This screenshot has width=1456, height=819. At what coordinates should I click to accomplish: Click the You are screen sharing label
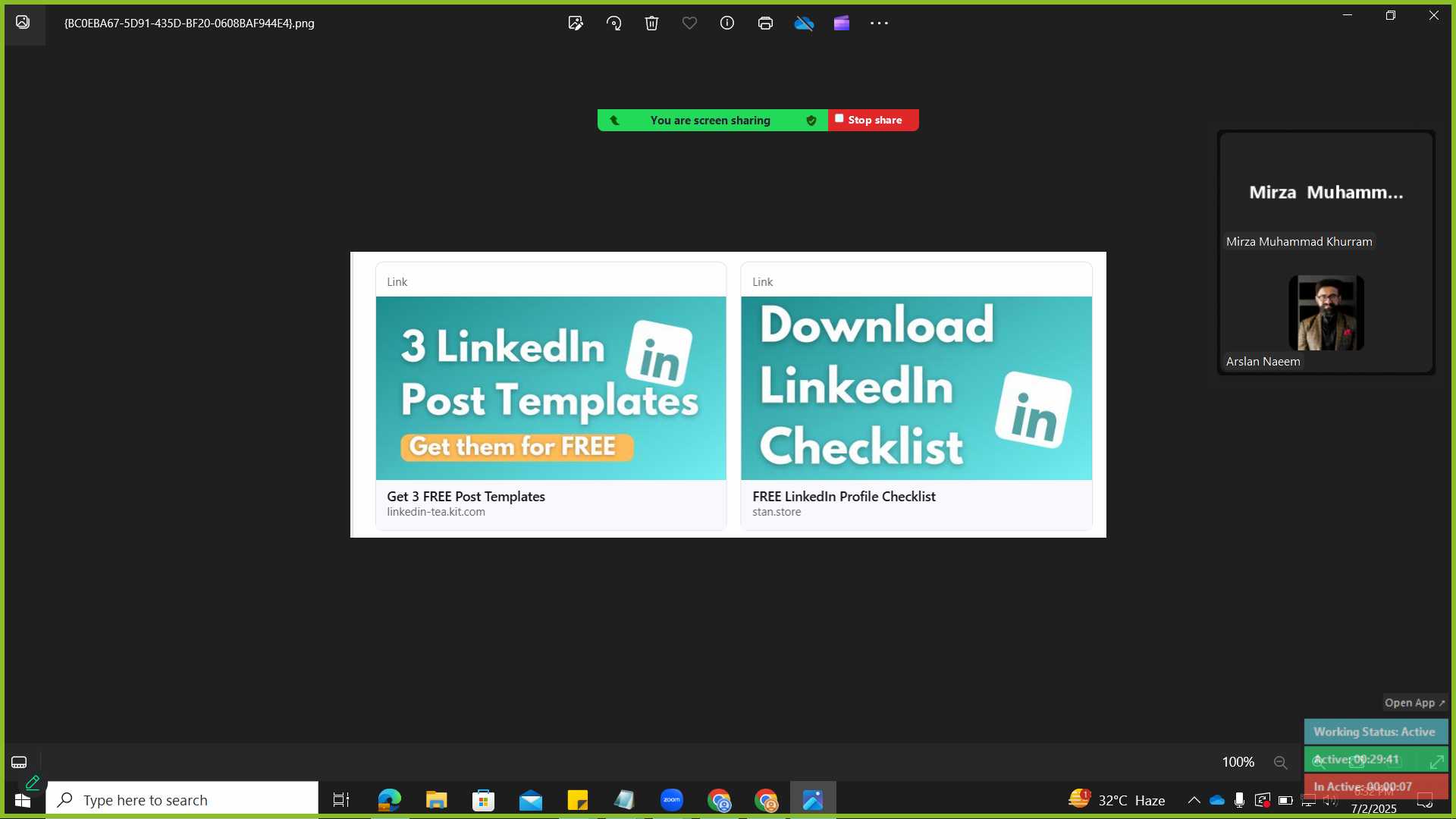[x=710, y=120]
